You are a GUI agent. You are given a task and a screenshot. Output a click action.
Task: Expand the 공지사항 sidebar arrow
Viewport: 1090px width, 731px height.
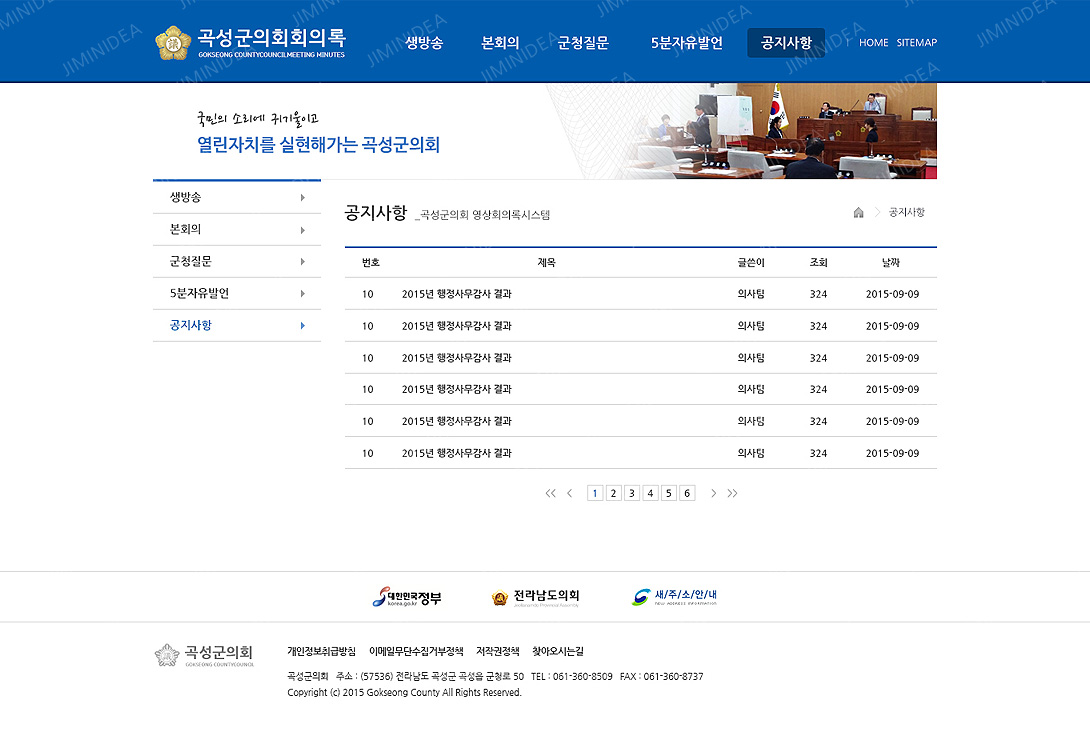click(x=302, y=326)
